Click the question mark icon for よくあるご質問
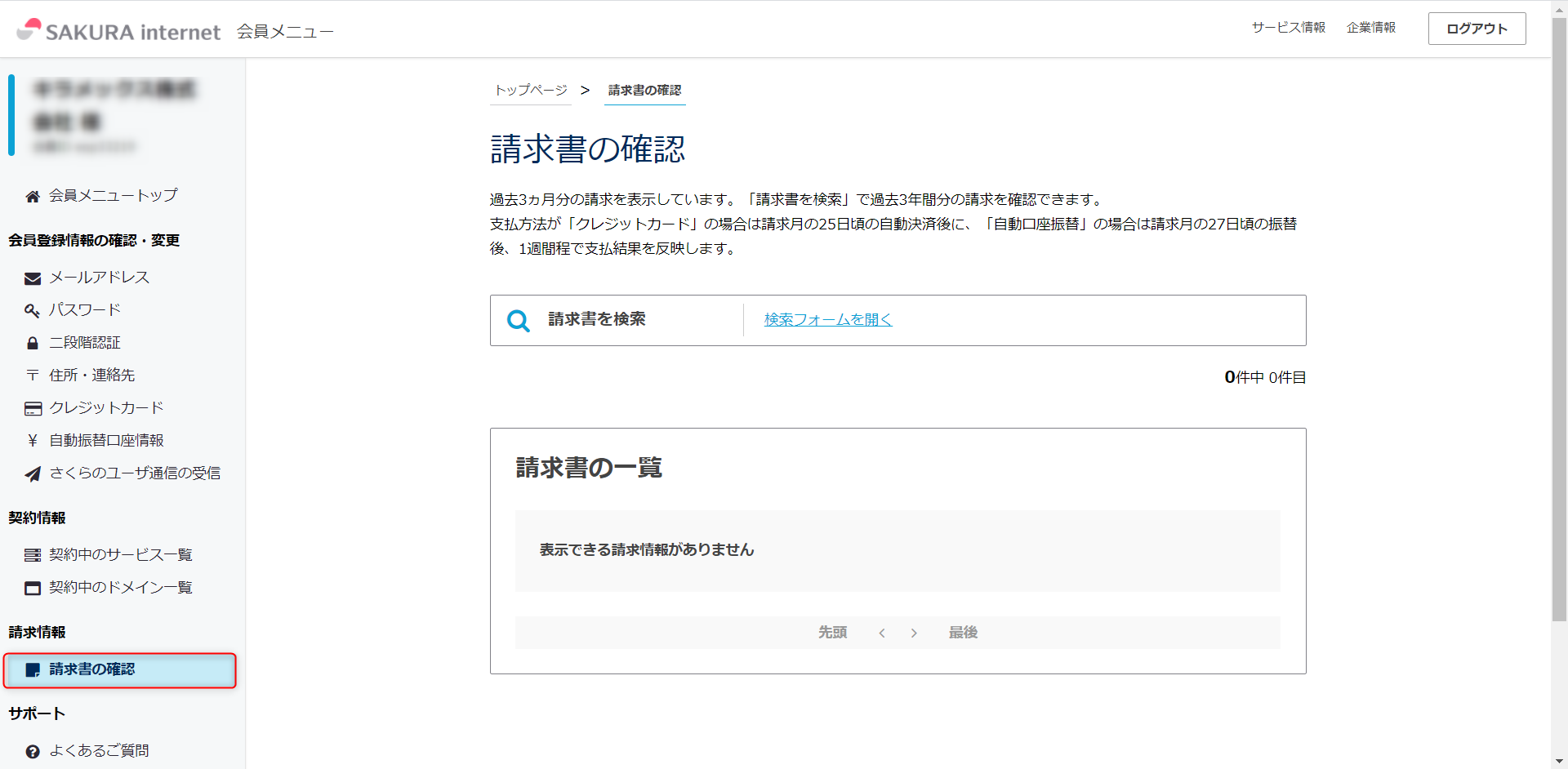Viewport: 1568px width, 769px height. tap(33, 752)
